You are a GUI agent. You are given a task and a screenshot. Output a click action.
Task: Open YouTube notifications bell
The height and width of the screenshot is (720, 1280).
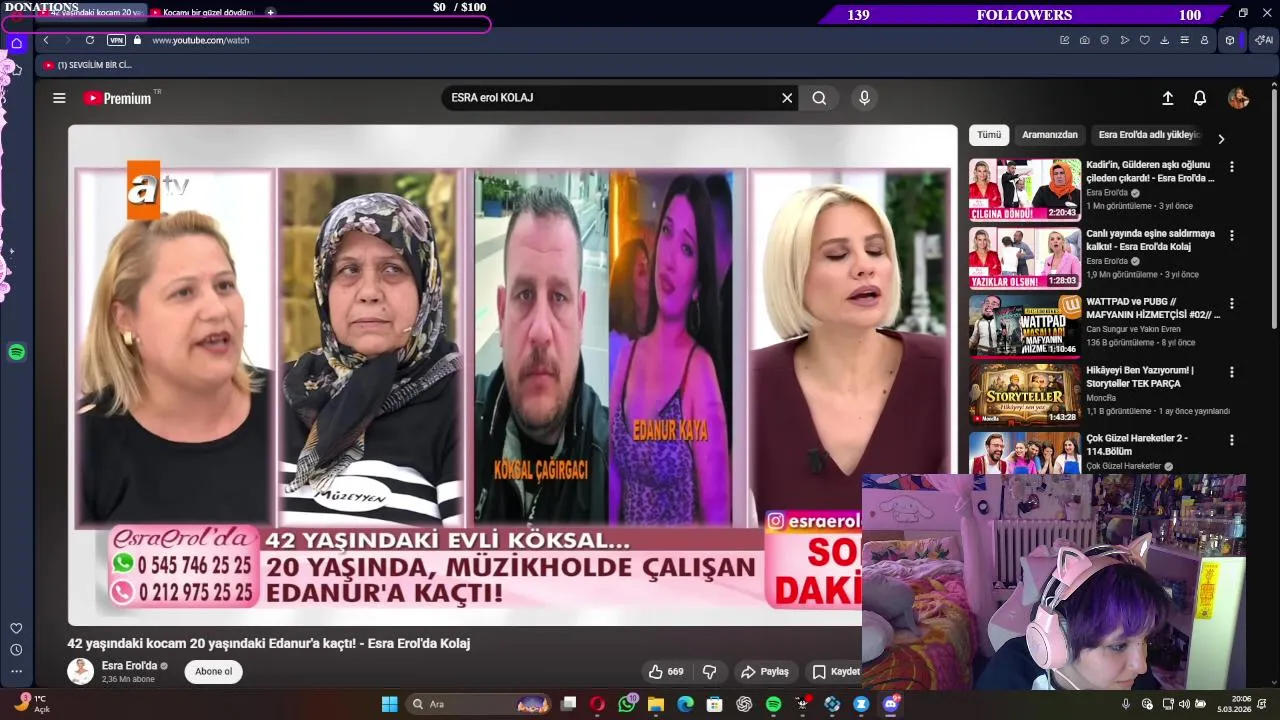[1200, 98]
